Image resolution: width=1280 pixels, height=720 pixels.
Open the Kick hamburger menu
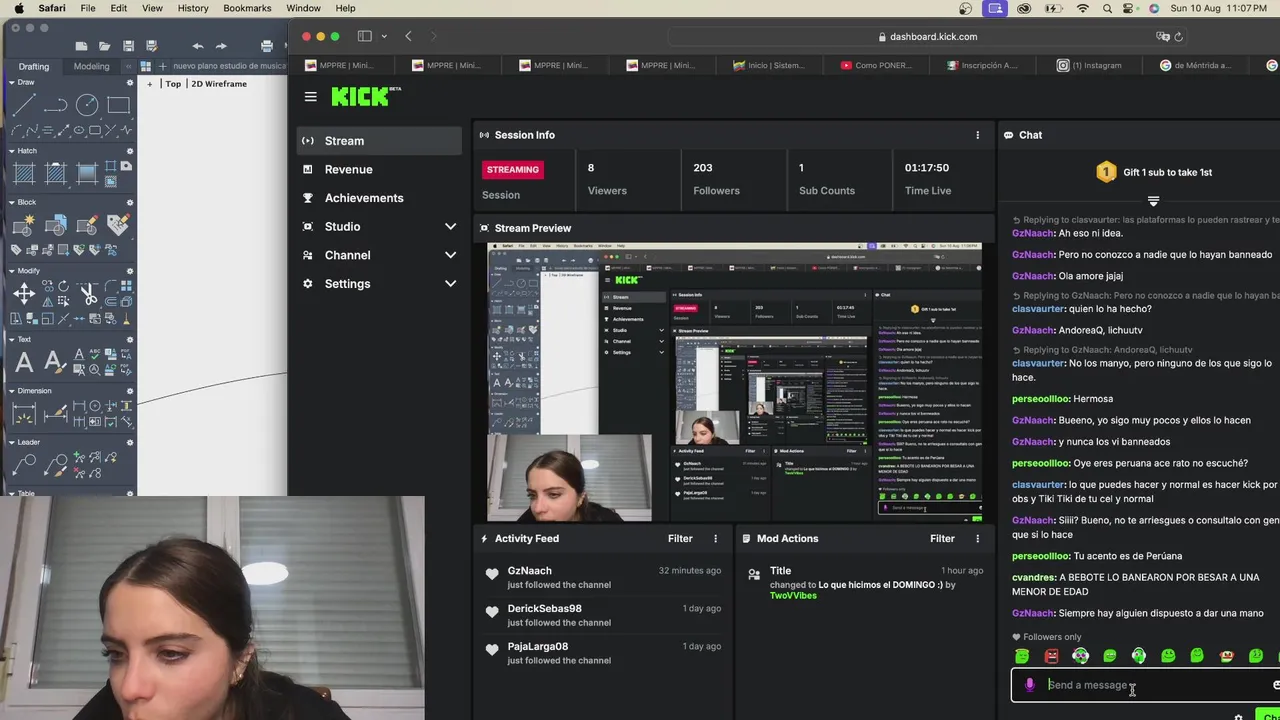pyautogui.click(x=311, y=97)
